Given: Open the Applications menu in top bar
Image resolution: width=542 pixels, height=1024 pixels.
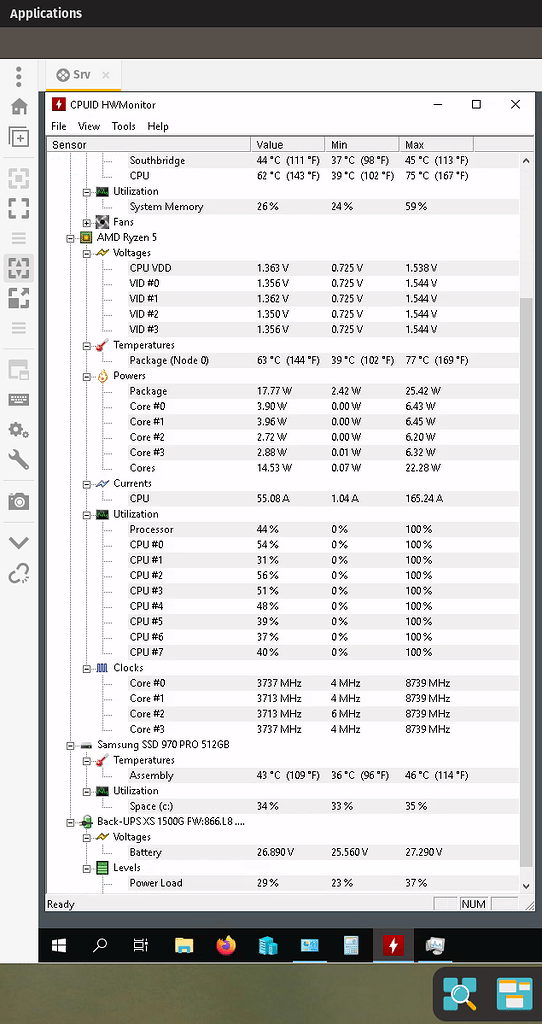Looking at the screenshot, I should tap(46, 13).
